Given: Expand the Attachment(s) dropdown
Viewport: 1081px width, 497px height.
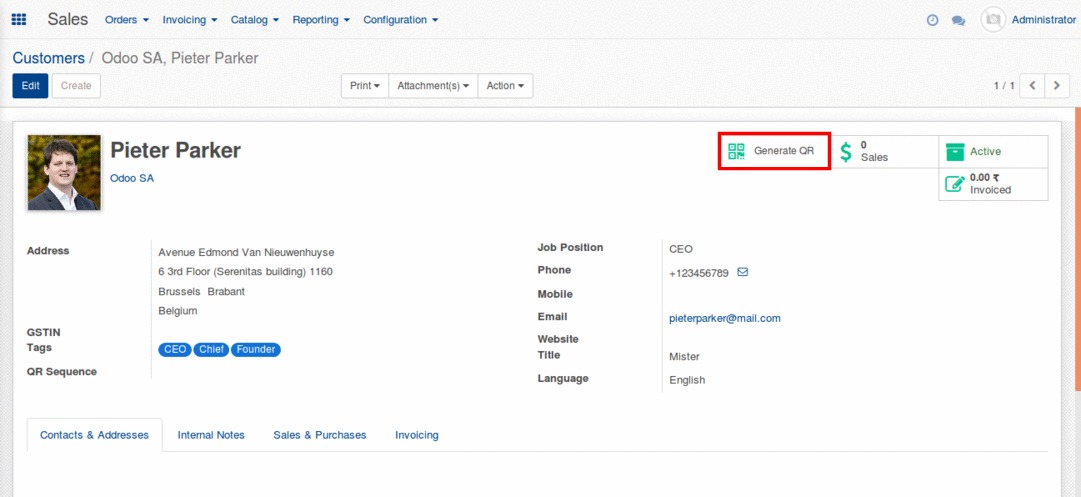Looking at the screenshot, I should tap(433, 85).
